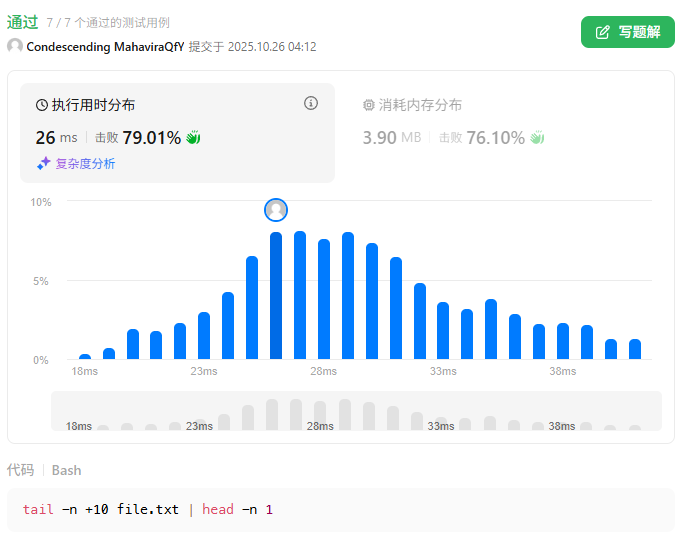Click the 通过 accepted status text
688x540 pixels.
click(23, 22)
